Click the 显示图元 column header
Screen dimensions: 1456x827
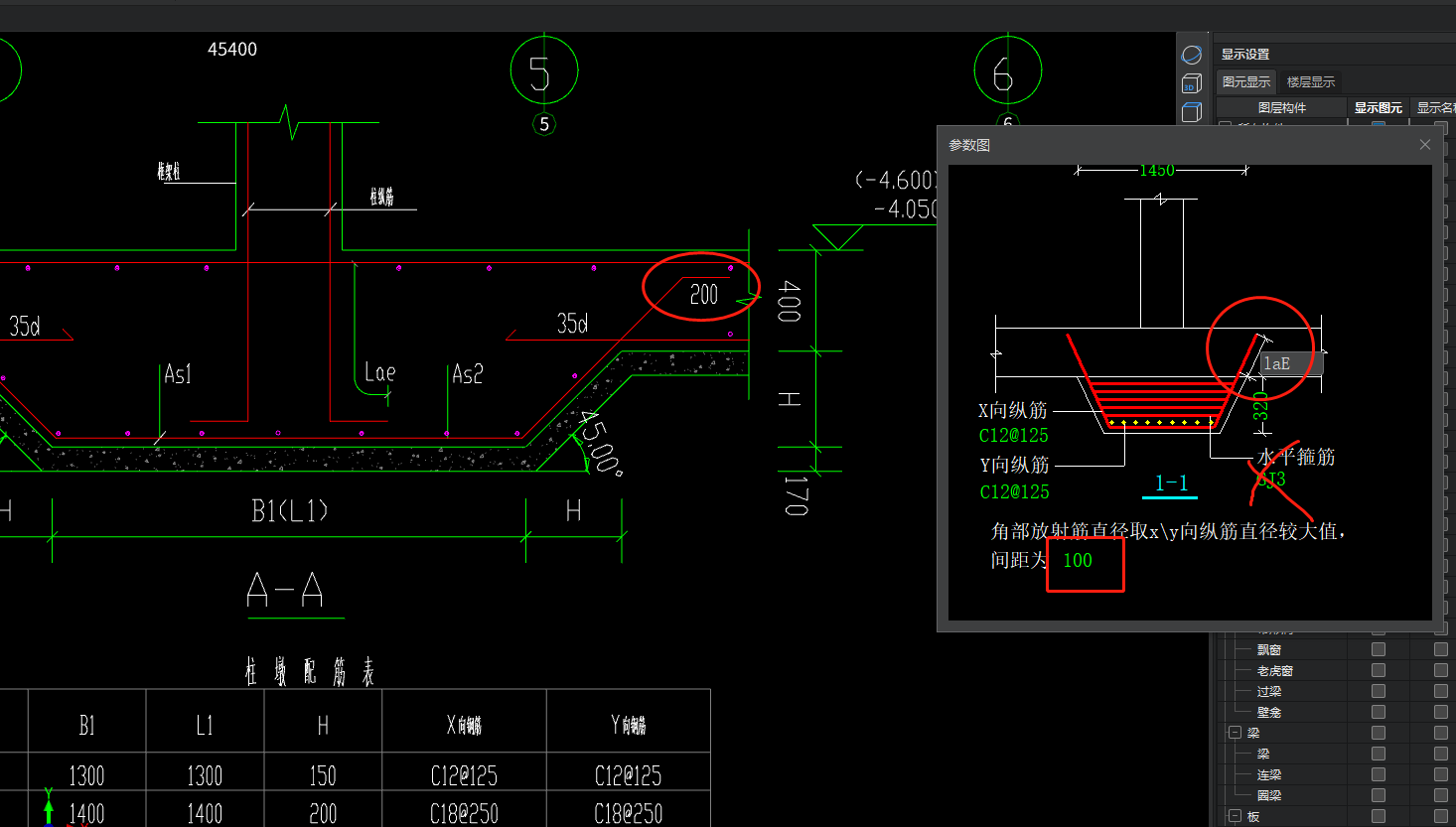click(1379, 107)
